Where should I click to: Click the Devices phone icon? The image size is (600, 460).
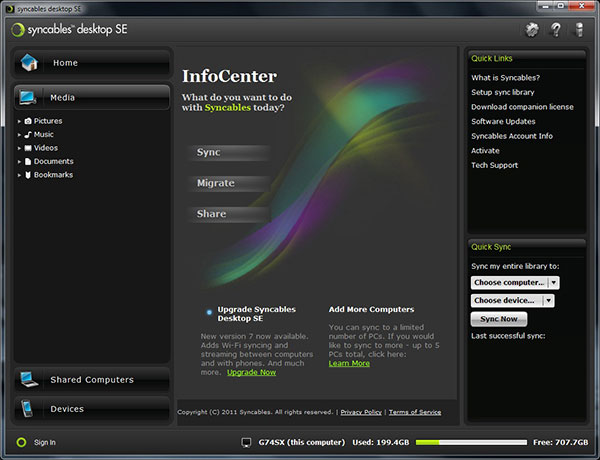27,408
